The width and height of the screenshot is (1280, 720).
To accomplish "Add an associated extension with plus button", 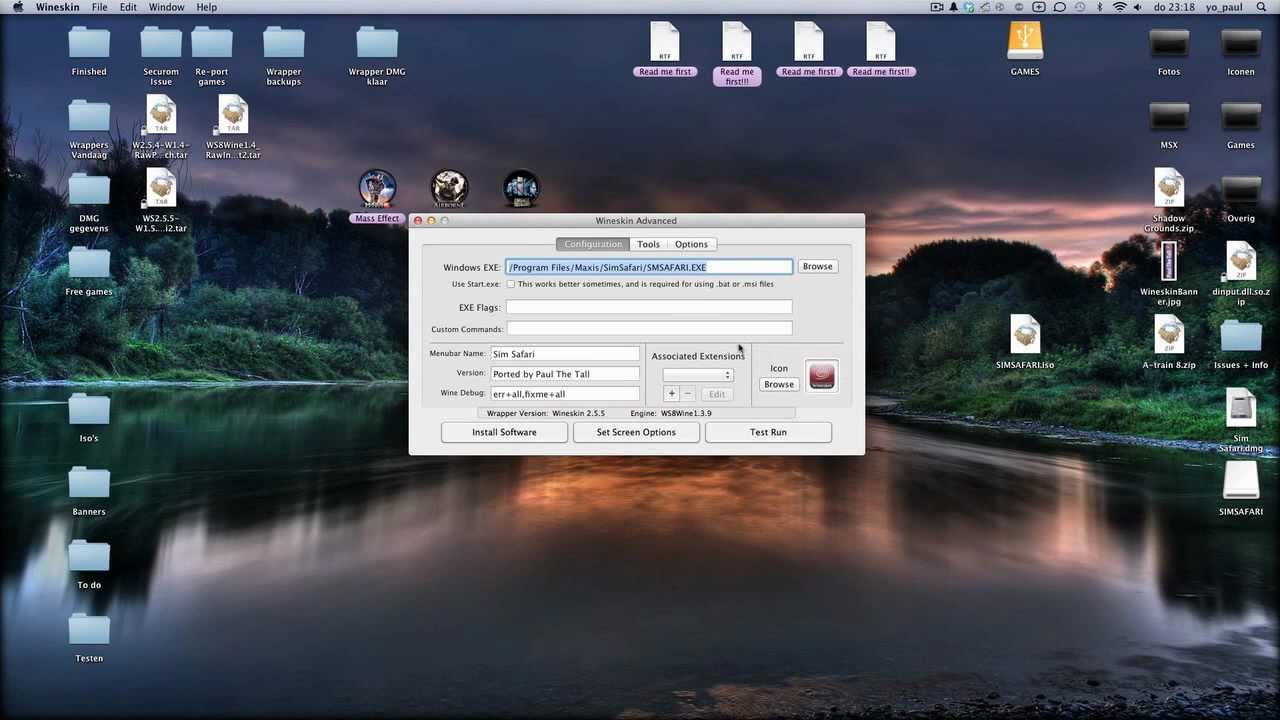I will (x=672, y=394).
